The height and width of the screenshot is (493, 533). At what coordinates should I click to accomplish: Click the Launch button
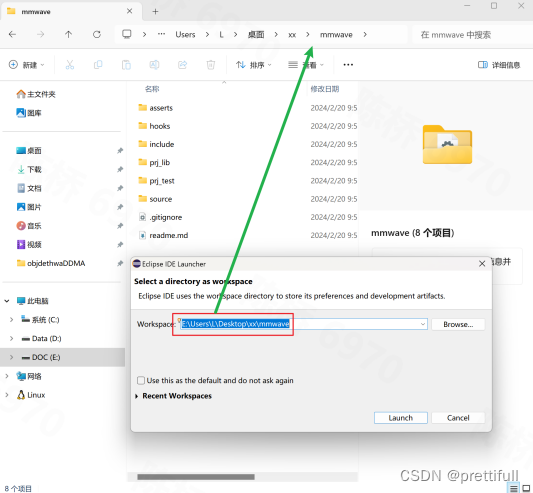coord(401,418)
